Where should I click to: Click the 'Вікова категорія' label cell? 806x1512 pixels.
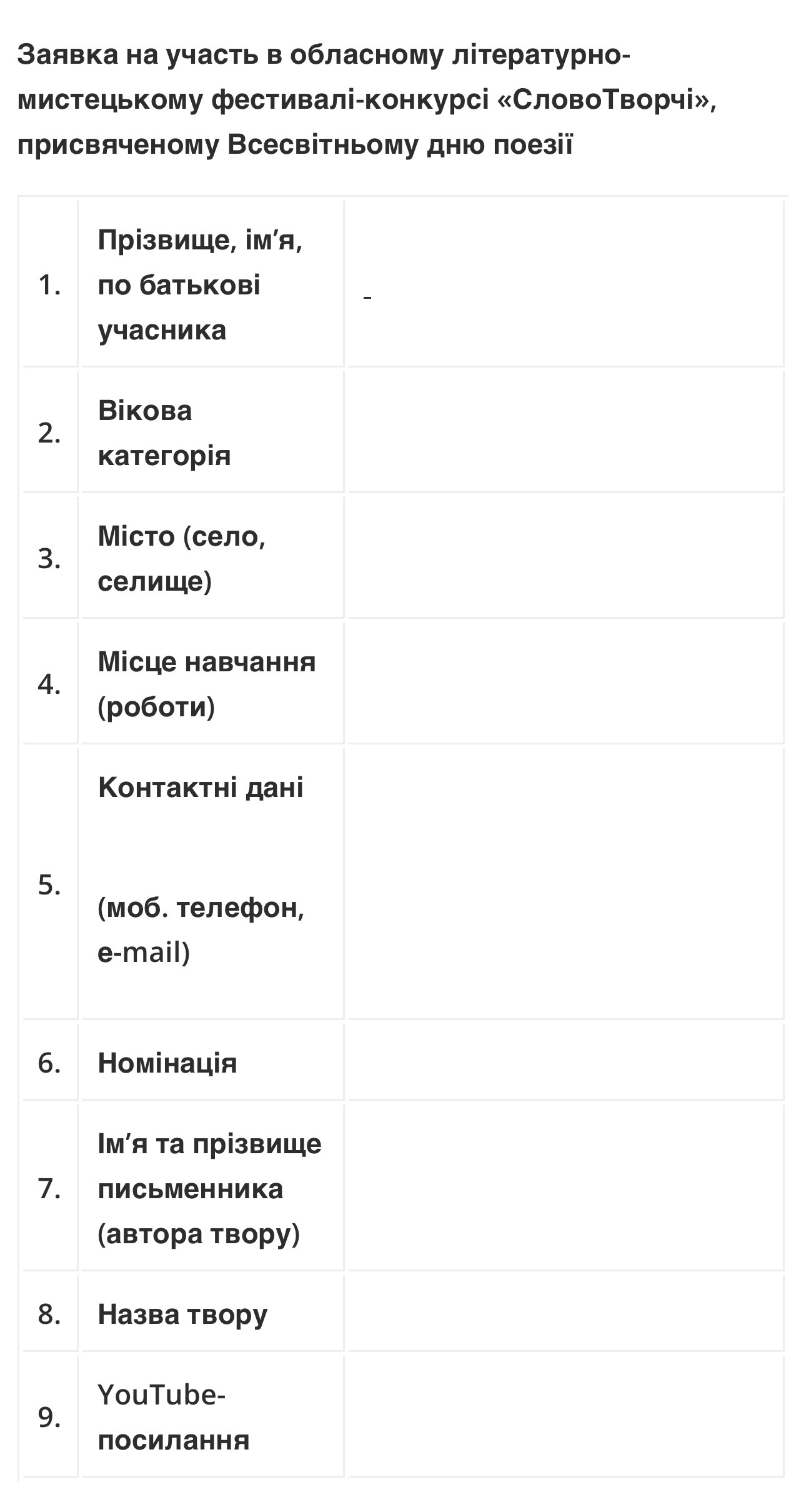(x=164, y=433)
